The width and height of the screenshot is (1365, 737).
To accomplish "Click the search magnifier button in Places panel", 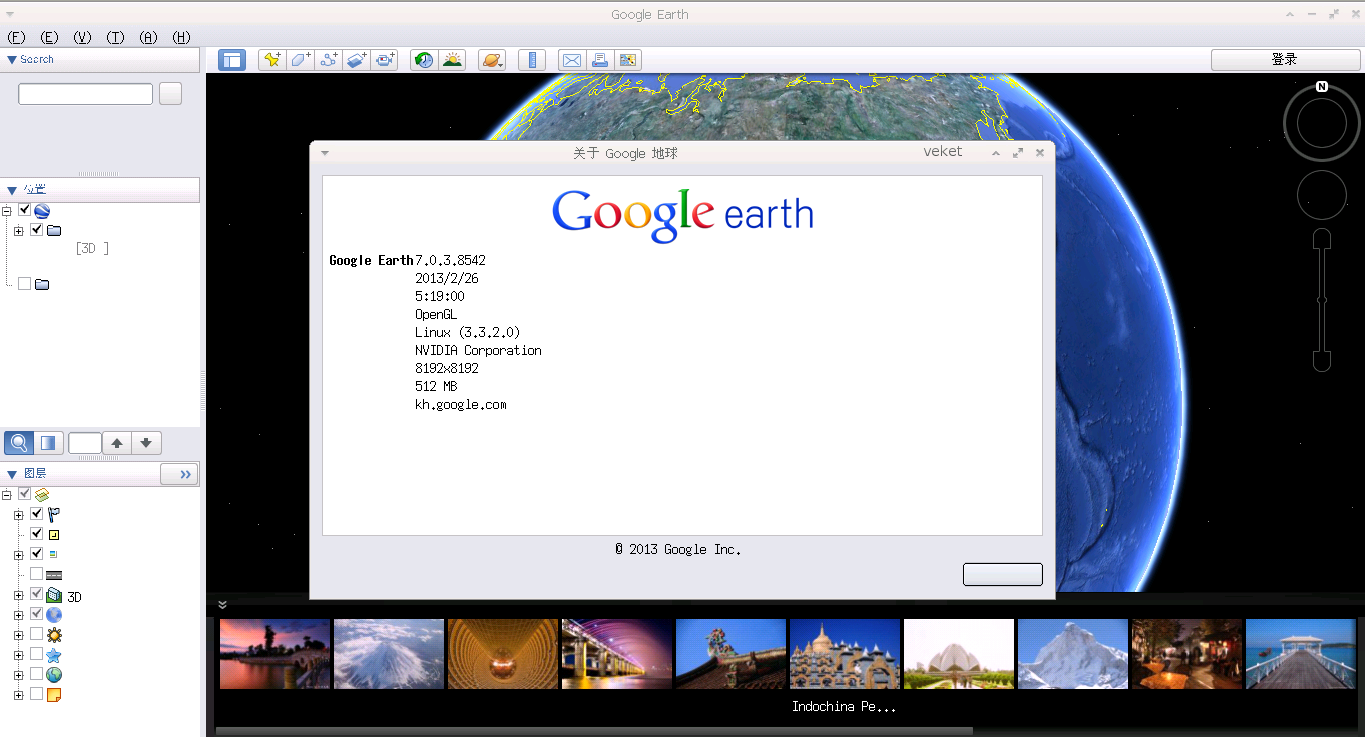I will tap(19, 443).
